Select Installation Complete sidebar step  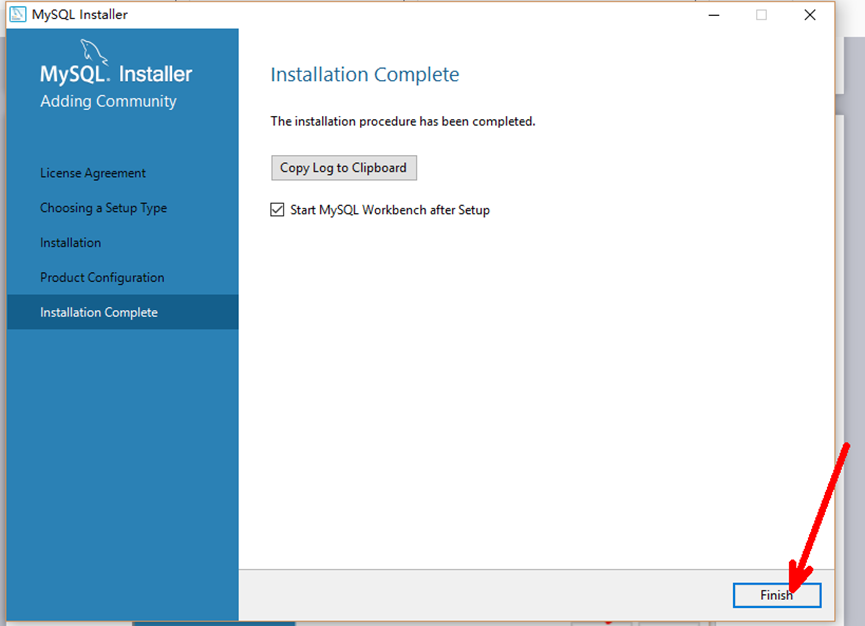pyautogui.click(x=122, y=312)
